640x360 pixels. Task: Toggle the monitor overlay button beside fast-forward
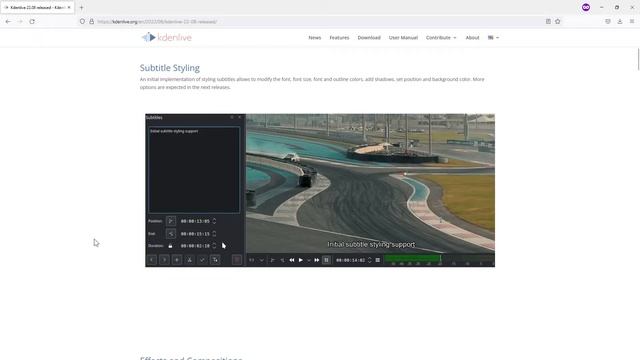[x=326, y=260]
